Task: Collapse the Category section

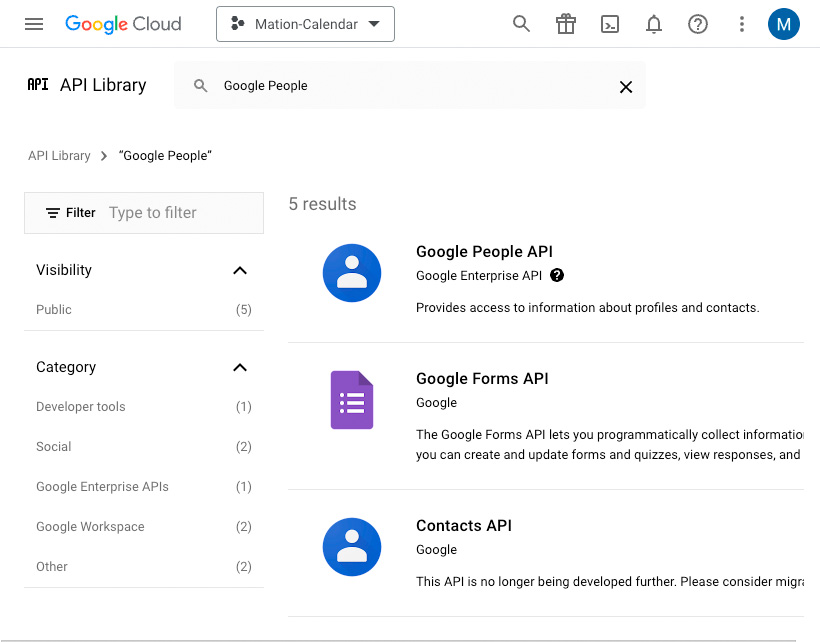Action: (240, 368)
